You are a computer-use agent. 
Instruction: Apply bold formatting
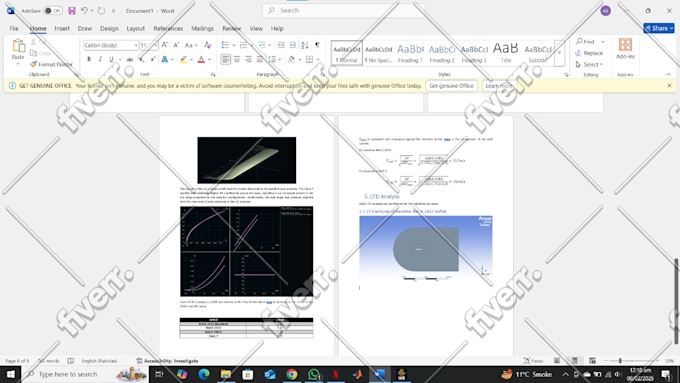coord(89,59)
